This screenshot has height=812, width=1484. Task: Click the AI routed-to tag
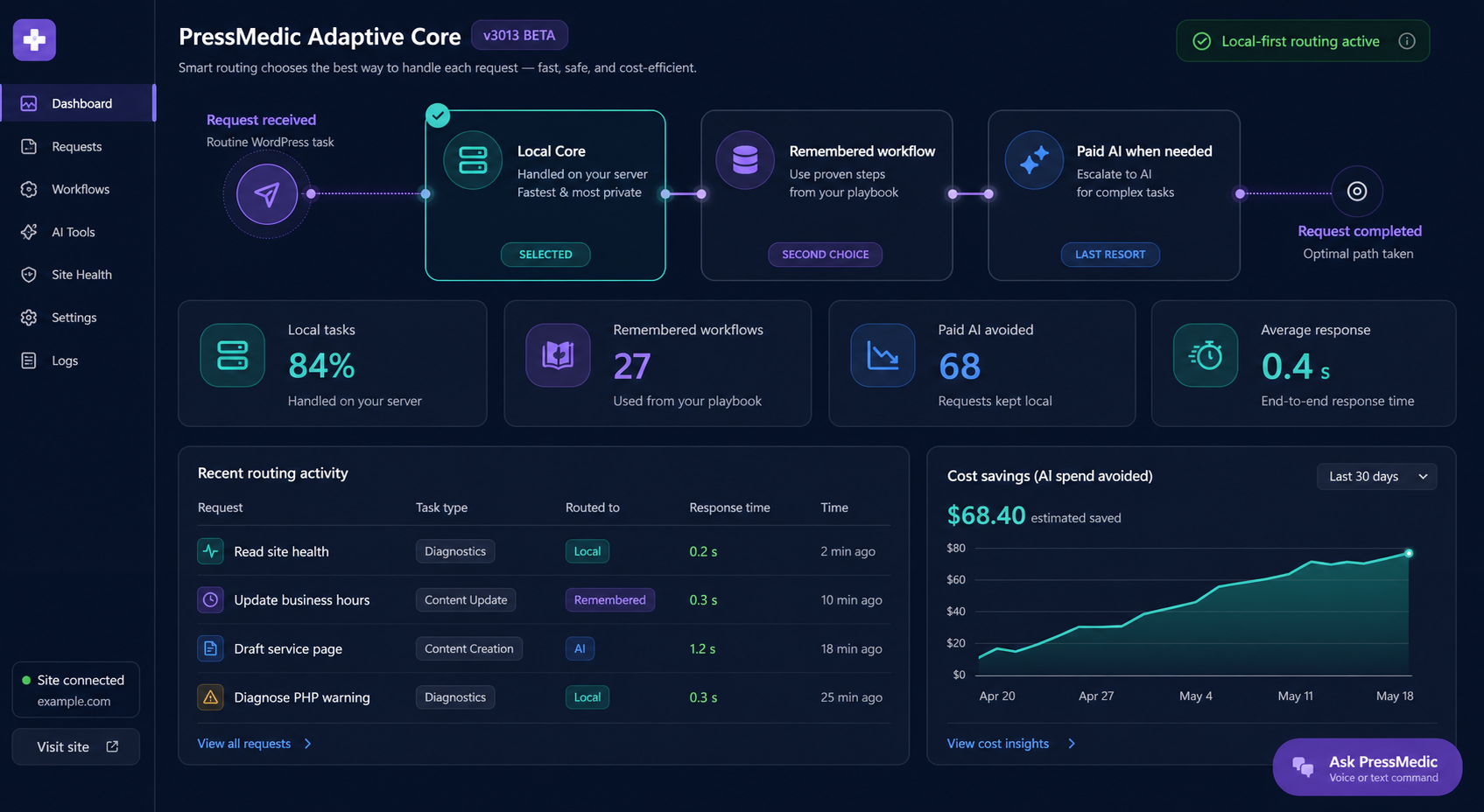pos(580,648)
